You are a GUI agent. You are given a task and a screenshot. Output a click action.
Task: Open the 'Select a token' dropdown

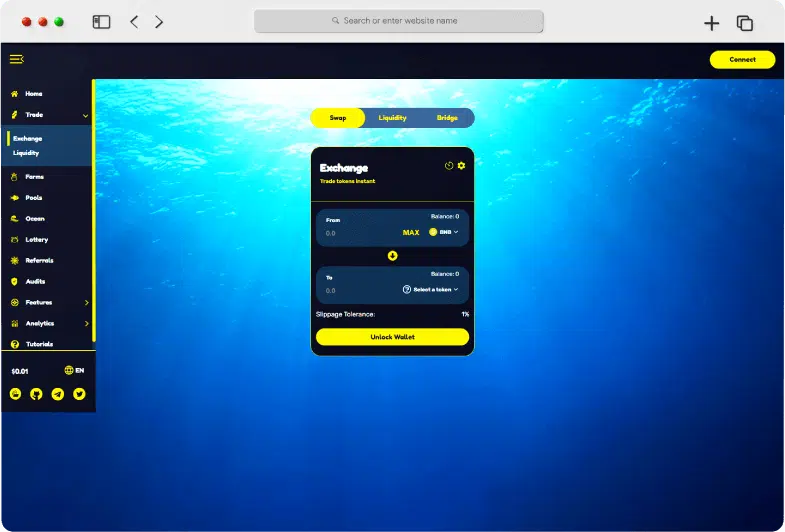click(x=431, y=289)
